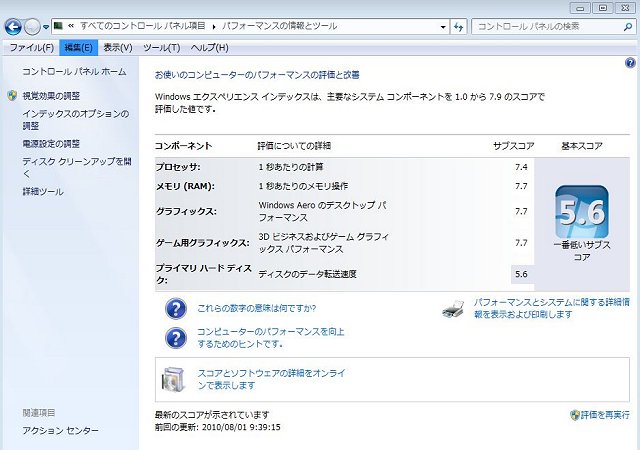
Task: Click the 5.6 base score badge
Action: pos(582,212)
